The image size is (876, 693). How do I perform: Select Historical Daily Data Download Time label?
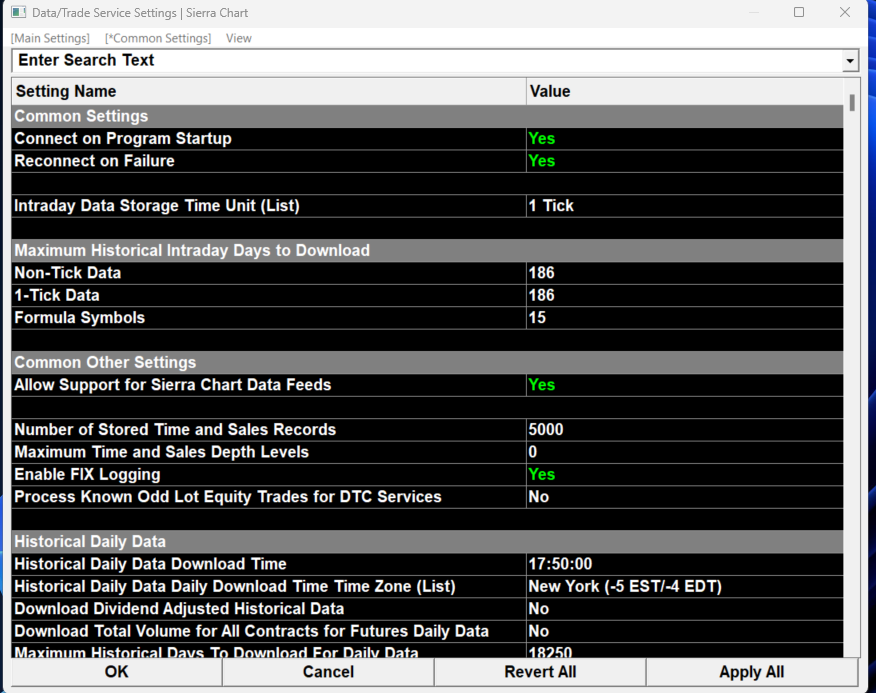tap(150, 563)
